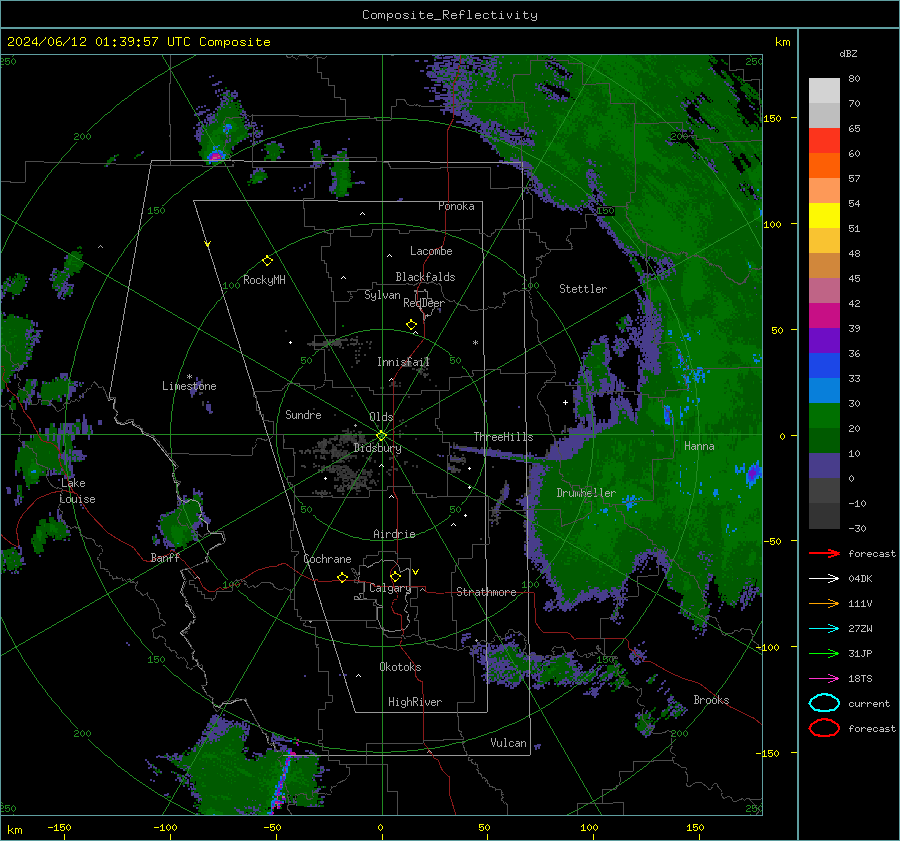This screenshot has width=900, height=841.
Task: Click the RockyMH label
Action: [x=264, y=280]
